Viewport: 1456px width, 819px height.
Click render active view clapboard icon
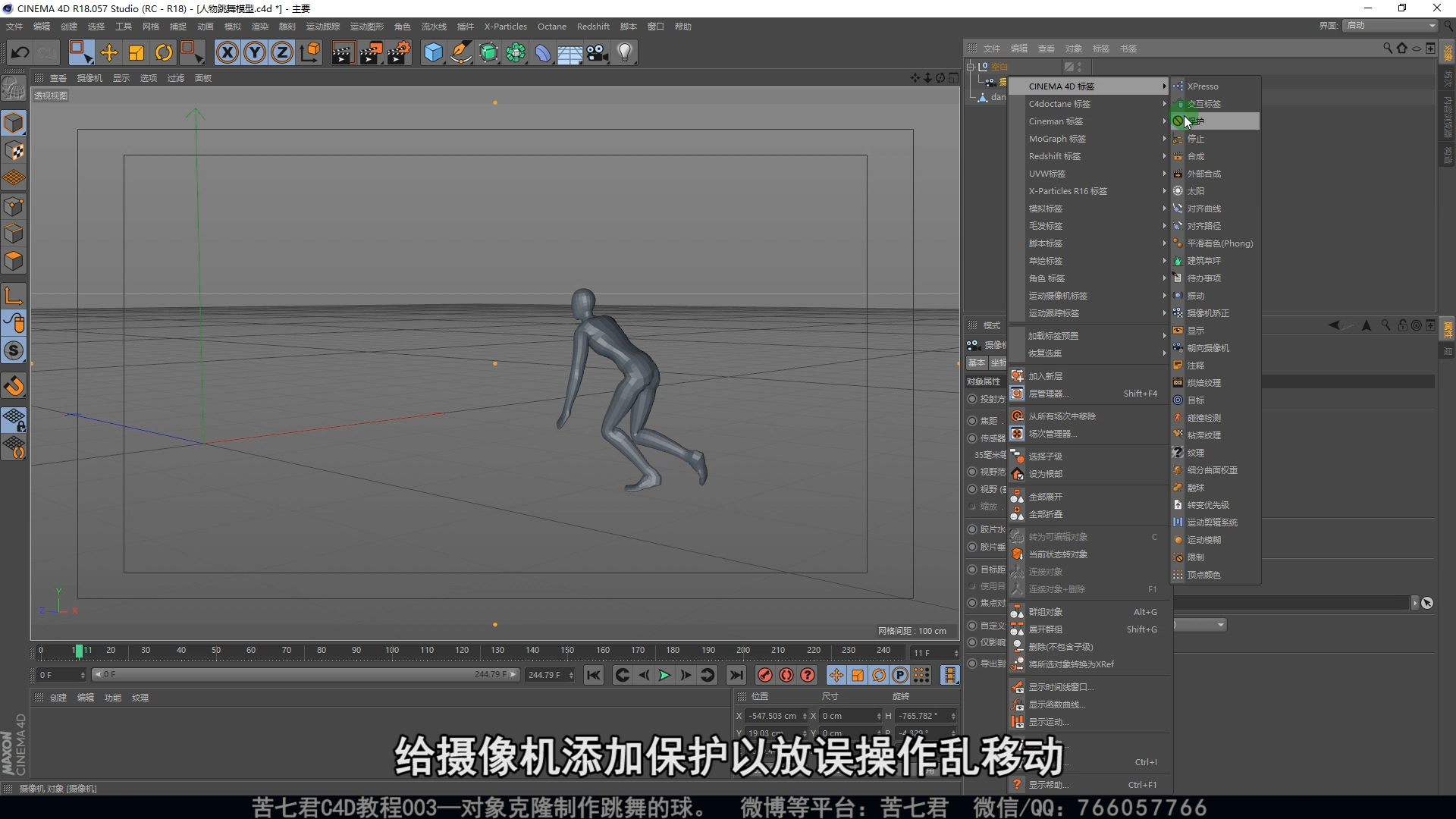click(343, 53)
